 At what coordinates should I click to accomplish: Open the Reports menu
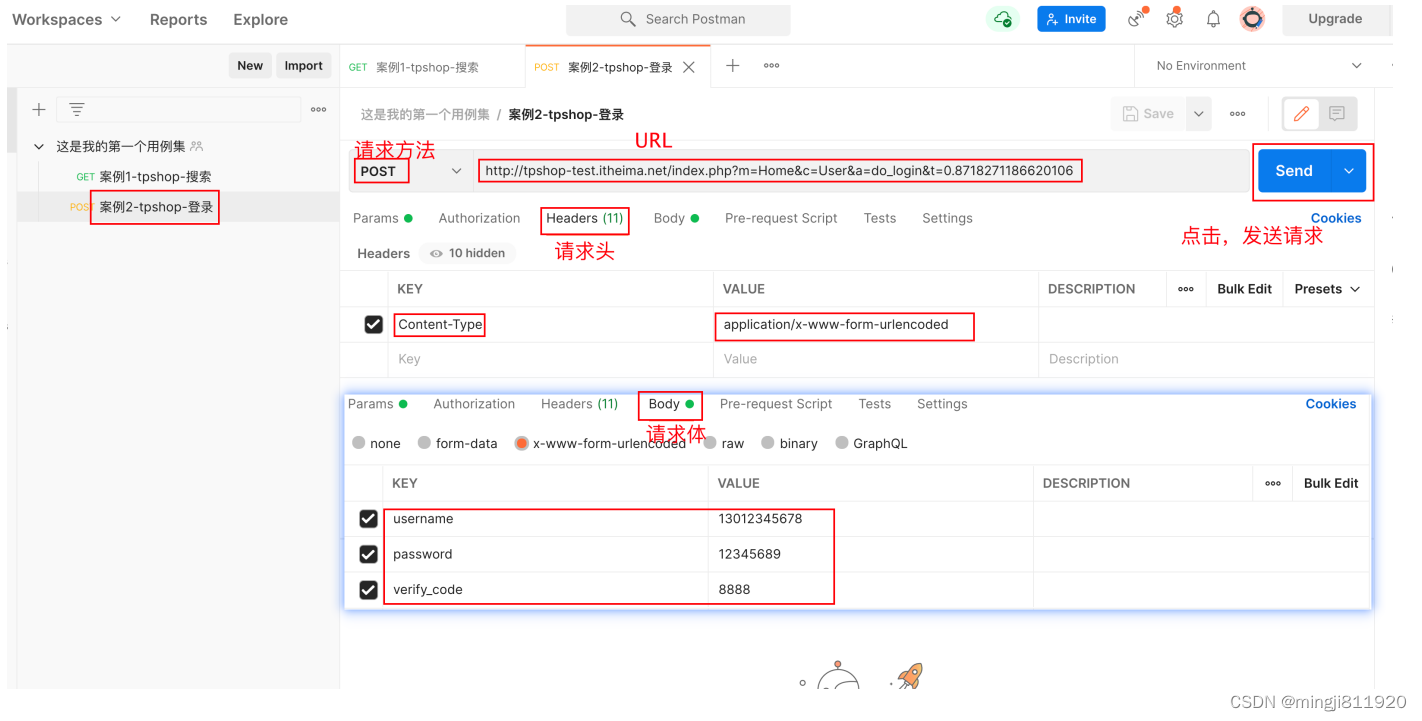(178, 19)
